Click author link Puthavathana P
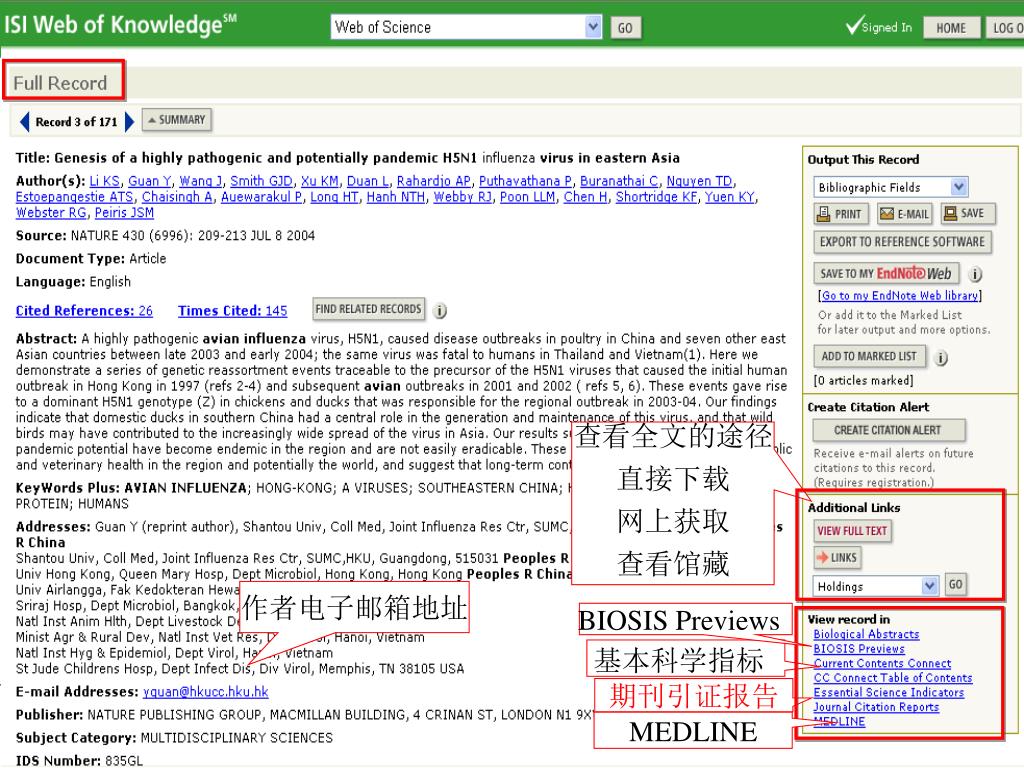Viewport: 1024px width, 768px height. click(526, 182)
